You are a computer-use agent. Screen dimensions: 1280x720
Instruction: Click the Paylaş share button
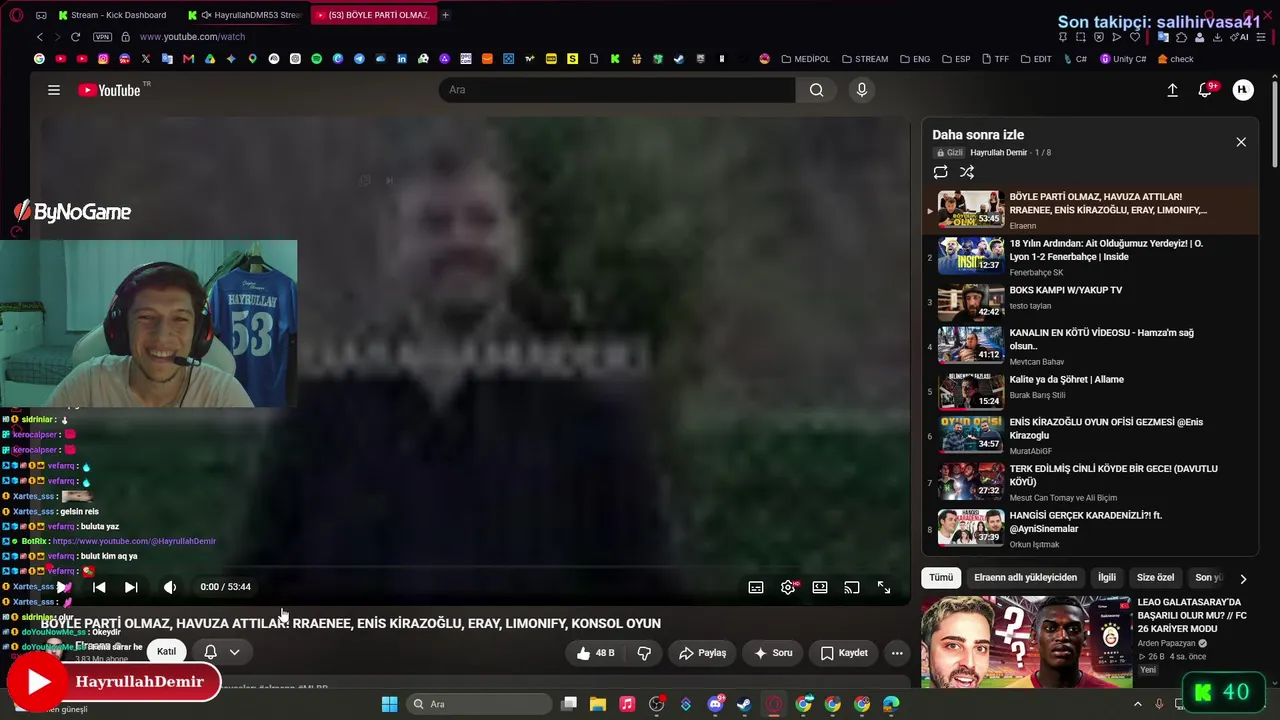(702, 653)
